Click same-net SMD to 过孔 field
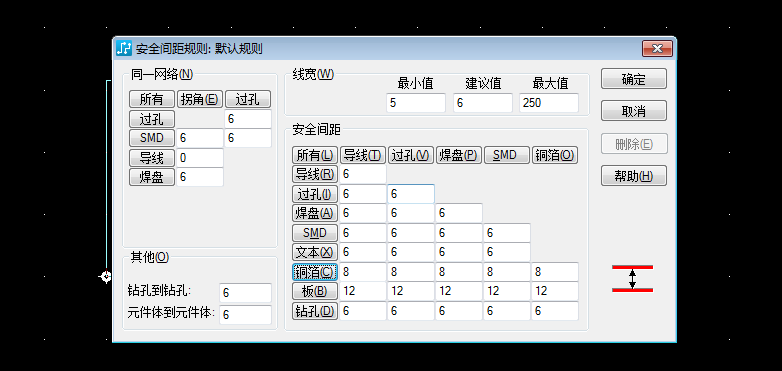Screen dimensions: 782x371 [248, 138]
